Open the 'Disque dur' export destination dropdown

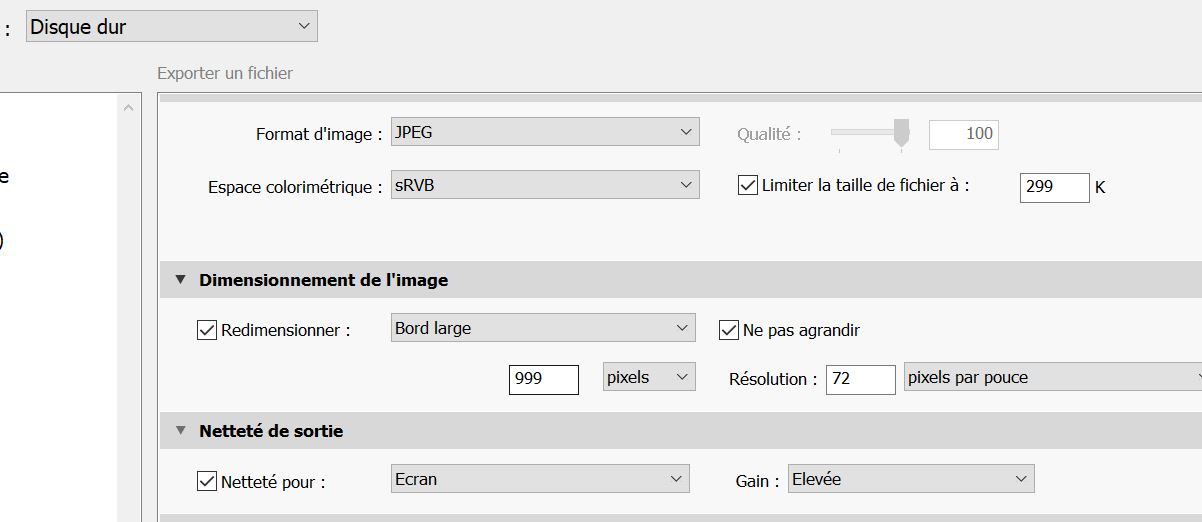click(x=171, y=27)
